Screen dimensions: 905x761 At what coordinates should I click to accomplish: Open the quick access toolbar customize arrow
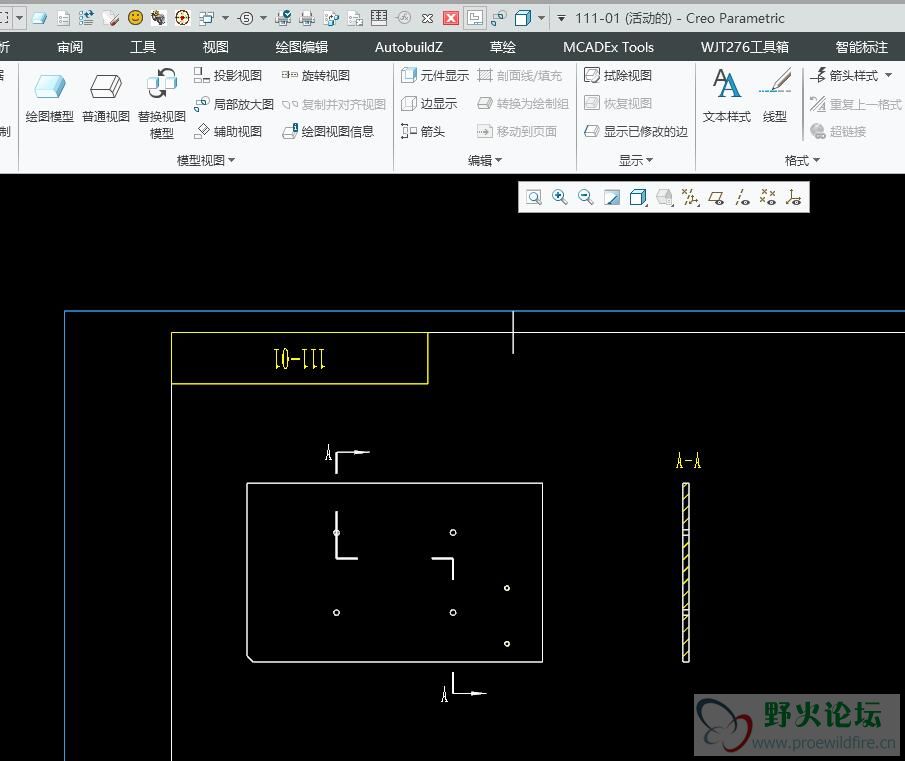pos(561,18)
